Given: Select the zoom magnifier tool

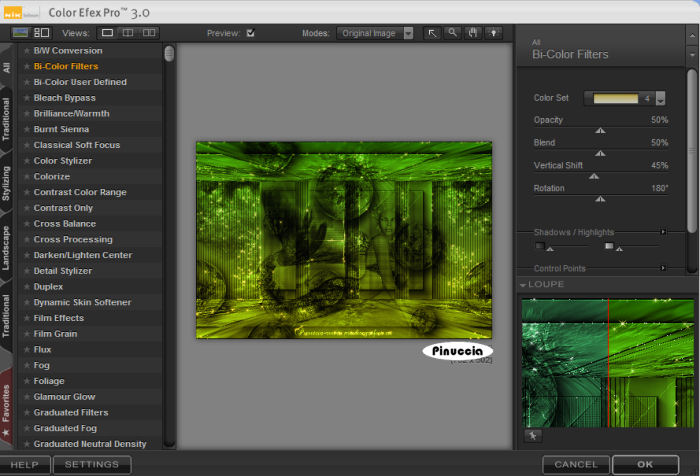Looking at the screenshot, I should [x=452, y=33].
